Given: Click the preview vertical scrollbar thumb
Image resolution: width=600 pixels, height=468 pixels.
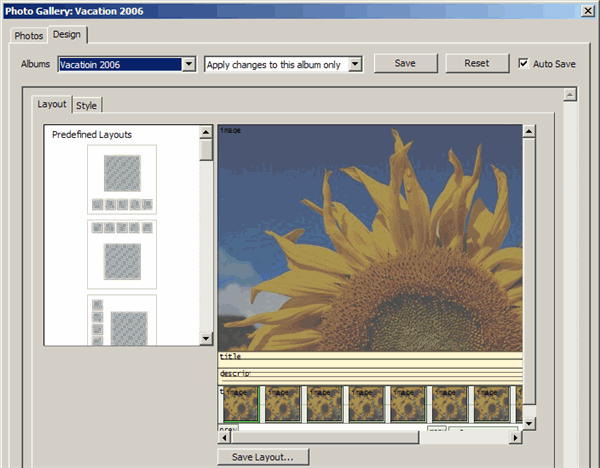Looking at the screenshot, I should click(529, 271).
